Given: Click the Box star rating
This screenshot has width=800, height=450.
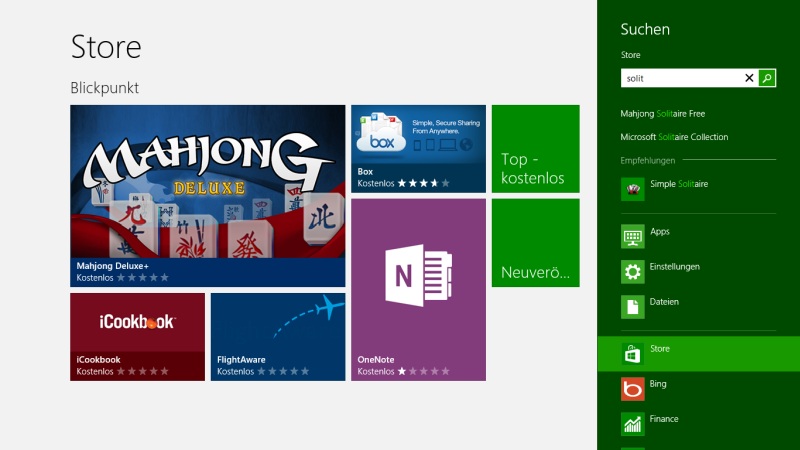Looking at the screenshot, I should [423, 183].
